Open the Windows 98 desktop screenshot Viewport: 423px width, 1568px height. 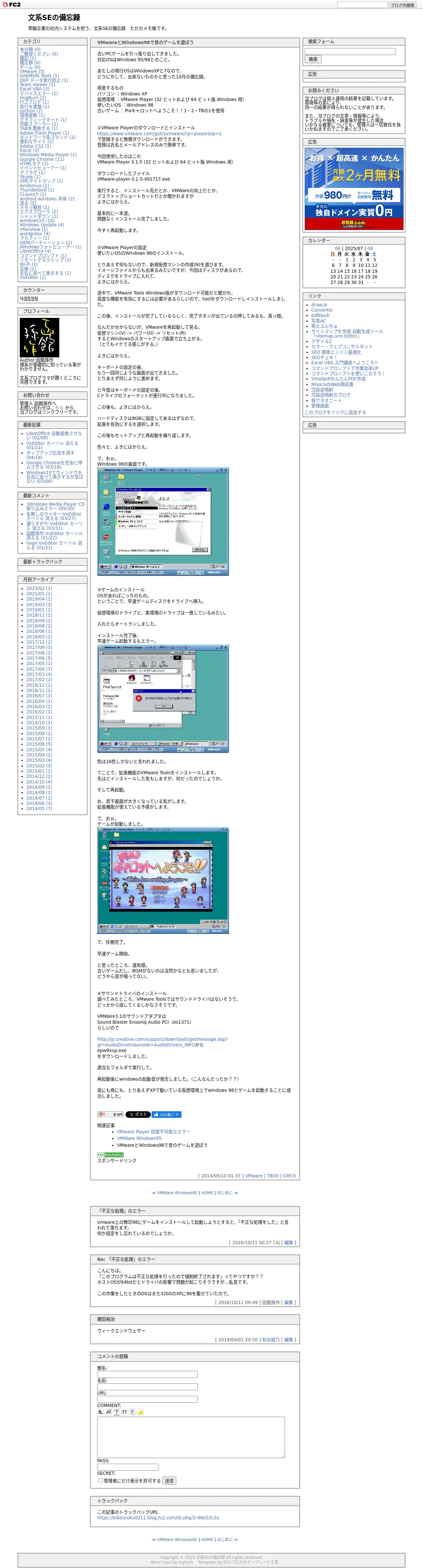pyautogui.click(x=163, y=522)
